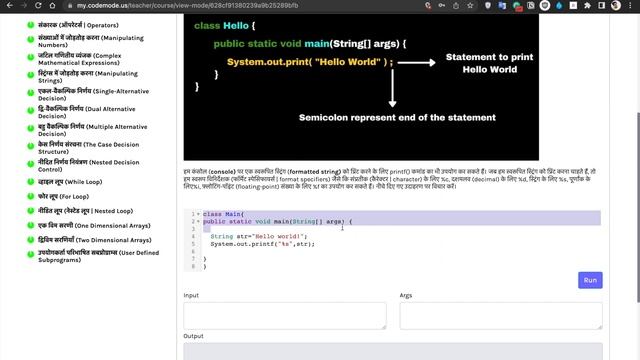Go back with the browser back arrow
This screenshot has width=640, height=360.
tap(10, 5)
